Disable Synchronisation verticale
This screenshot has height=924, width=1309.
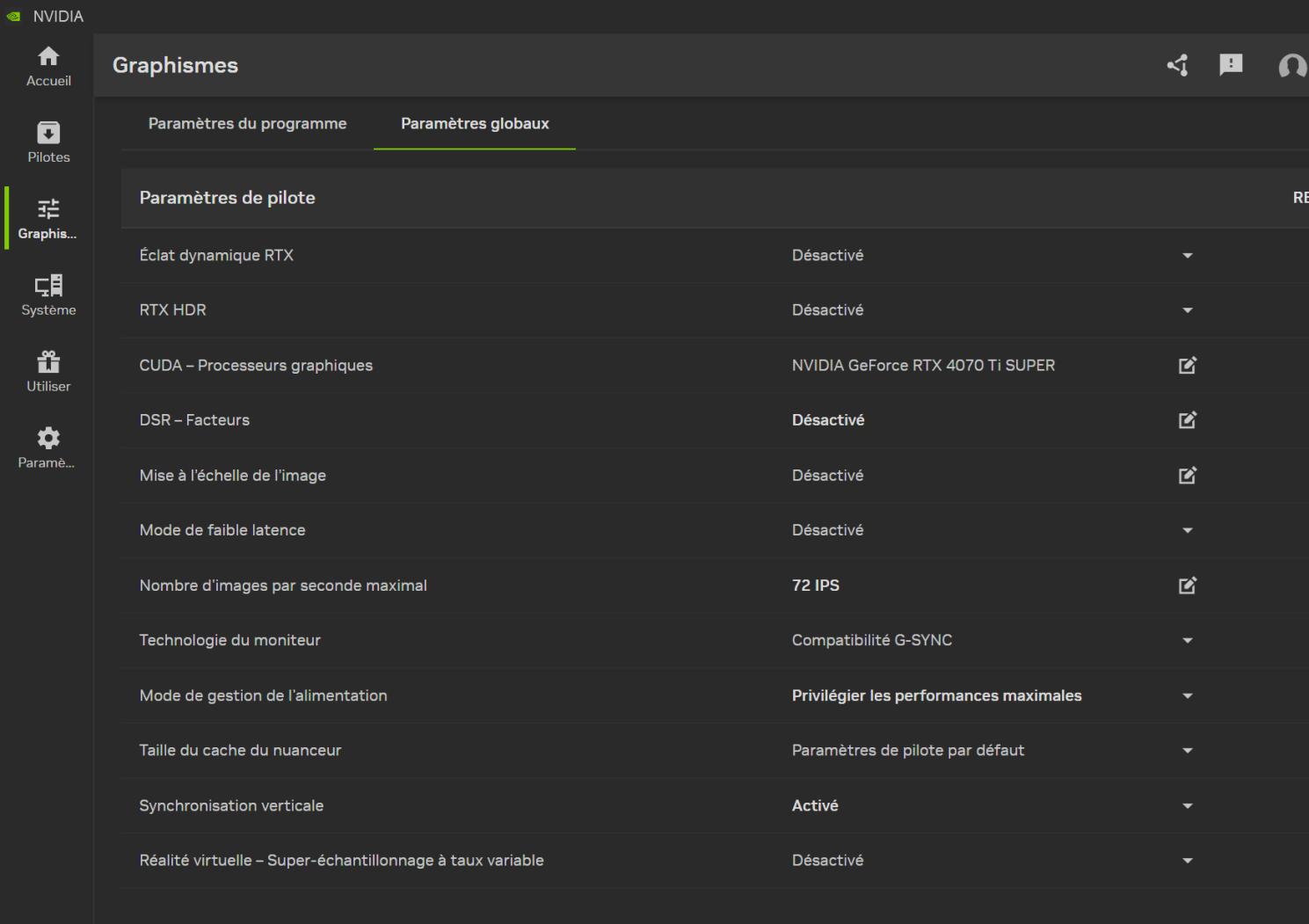(x=1187, y=805)
